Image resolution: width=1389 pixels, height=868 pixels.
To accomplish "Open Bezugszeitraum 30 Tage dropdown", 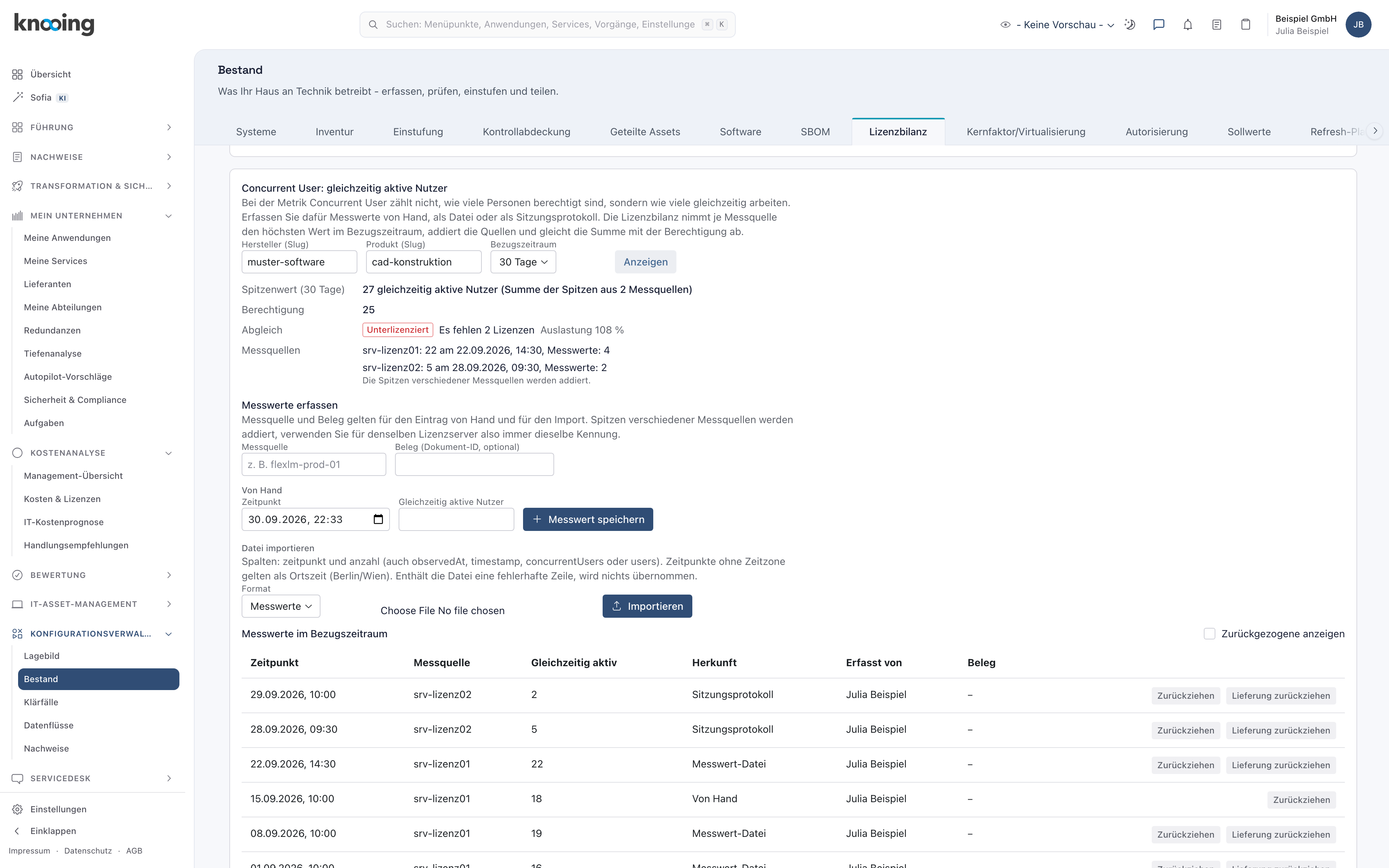I will pyautogui.click(x=523, y=262).
